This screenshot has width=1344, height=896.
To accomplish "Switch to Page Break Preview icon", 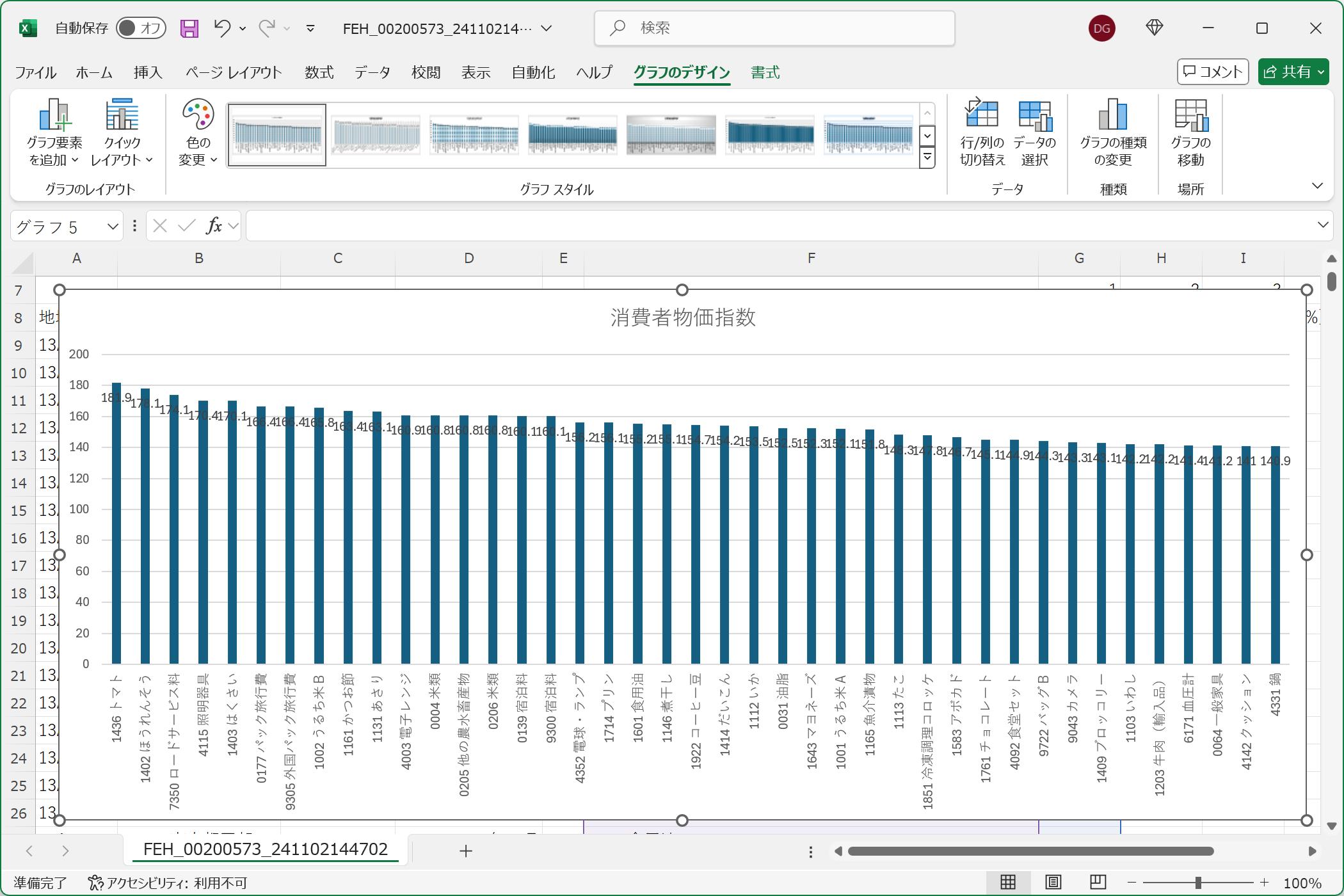I will [x=1098, y=883].
